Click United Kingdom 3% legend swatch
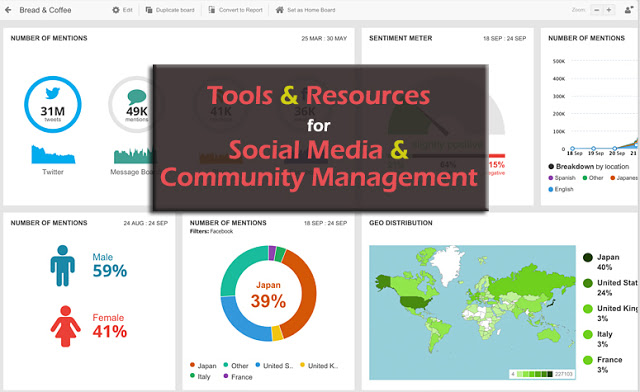 pyautogui.click(x=588, y=309)
